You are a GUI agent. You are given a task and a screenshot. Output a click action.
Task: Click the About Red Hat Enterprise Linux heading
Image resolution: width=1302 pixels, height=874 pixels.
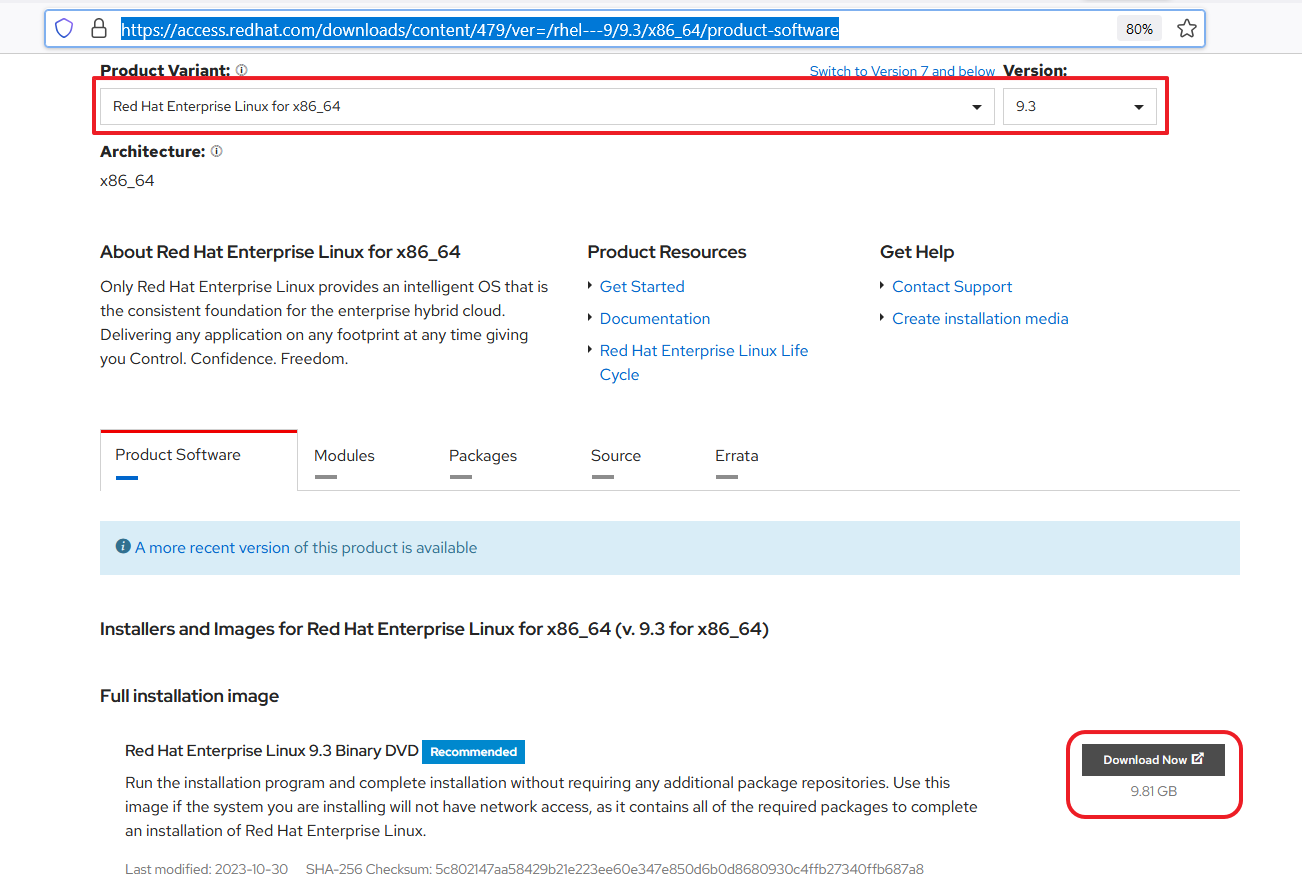(280, 252)
